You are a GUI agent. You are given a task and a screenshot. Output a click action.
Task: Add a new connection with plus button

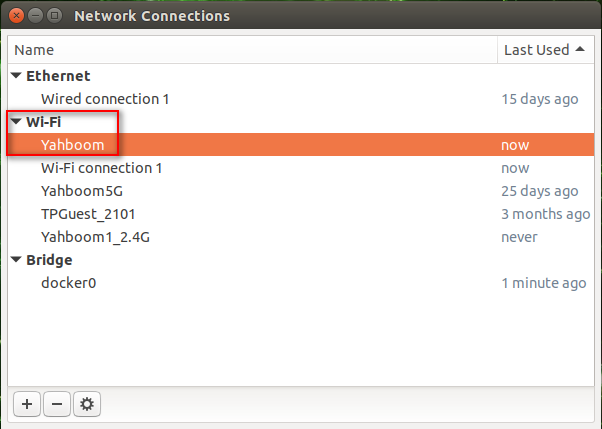click(x=27, y=404)
